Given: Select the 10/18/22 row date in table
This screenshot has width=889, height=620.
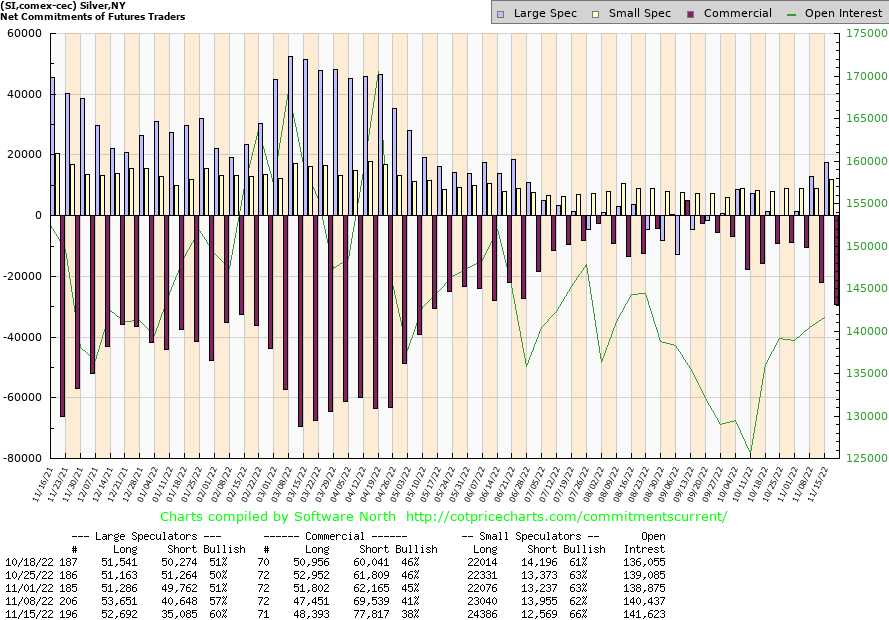Looking at the screenshot, I should pos(27,562).
